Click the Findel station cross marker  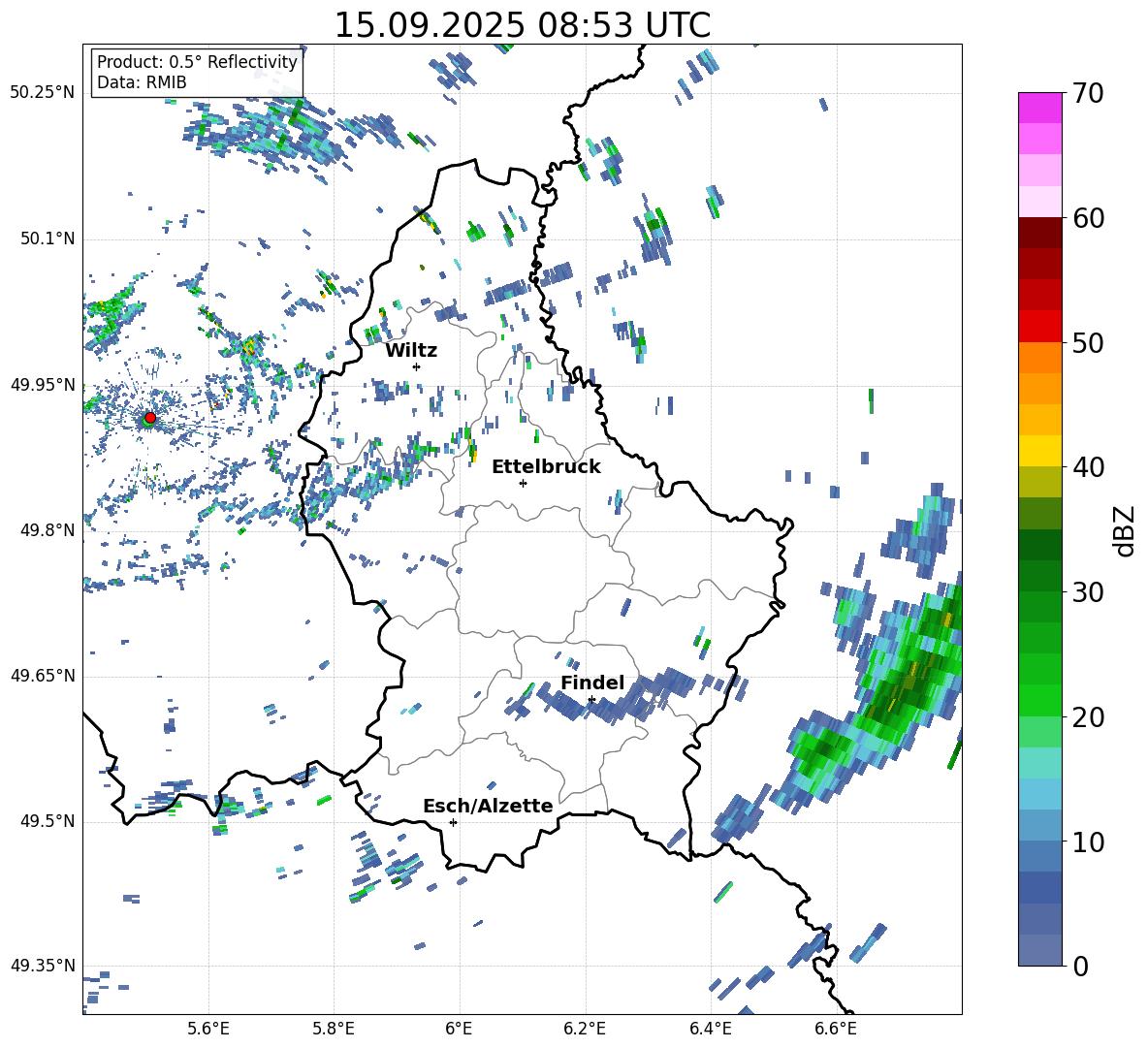coord(591,700)
